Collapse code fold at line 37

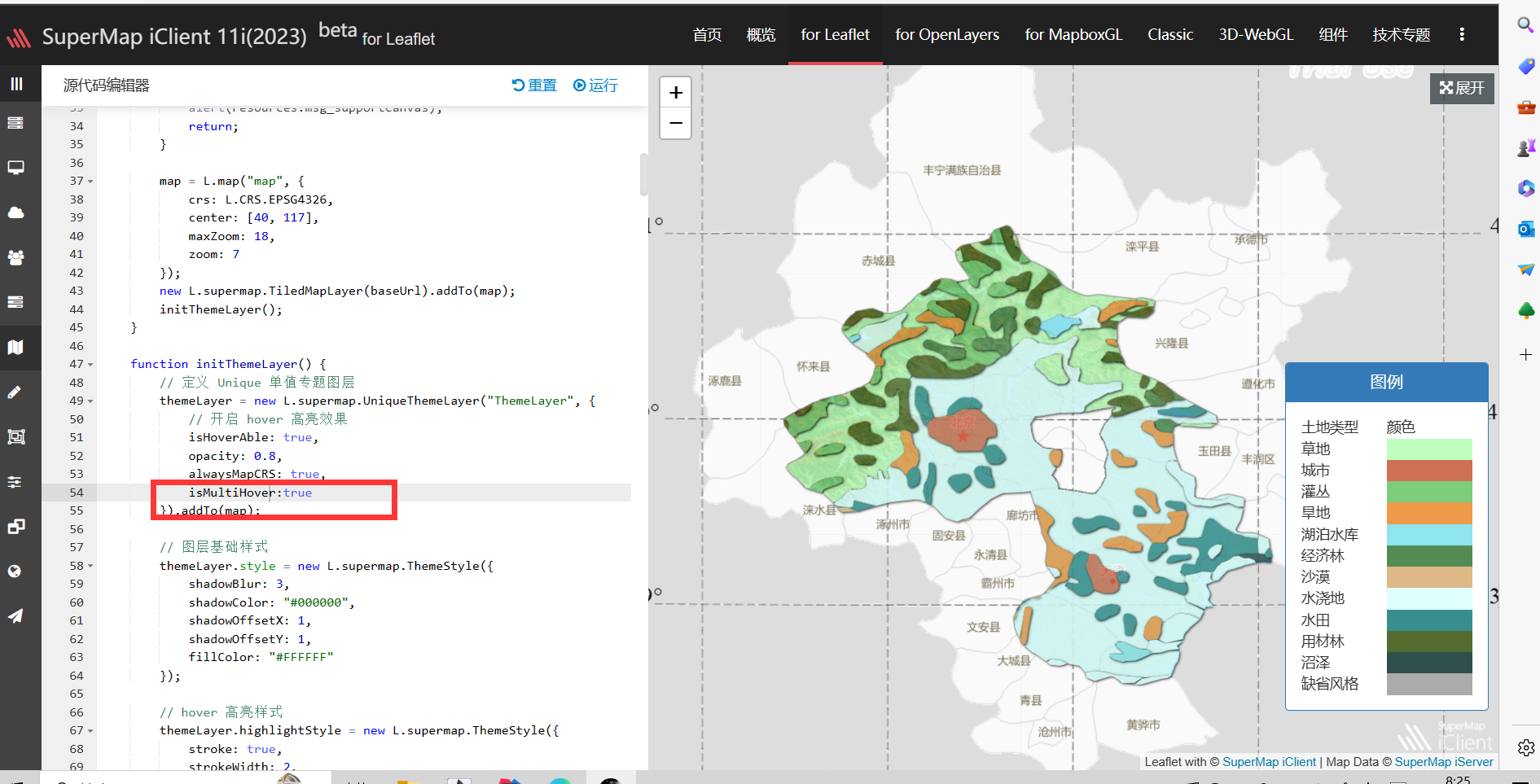coord(90,182)
